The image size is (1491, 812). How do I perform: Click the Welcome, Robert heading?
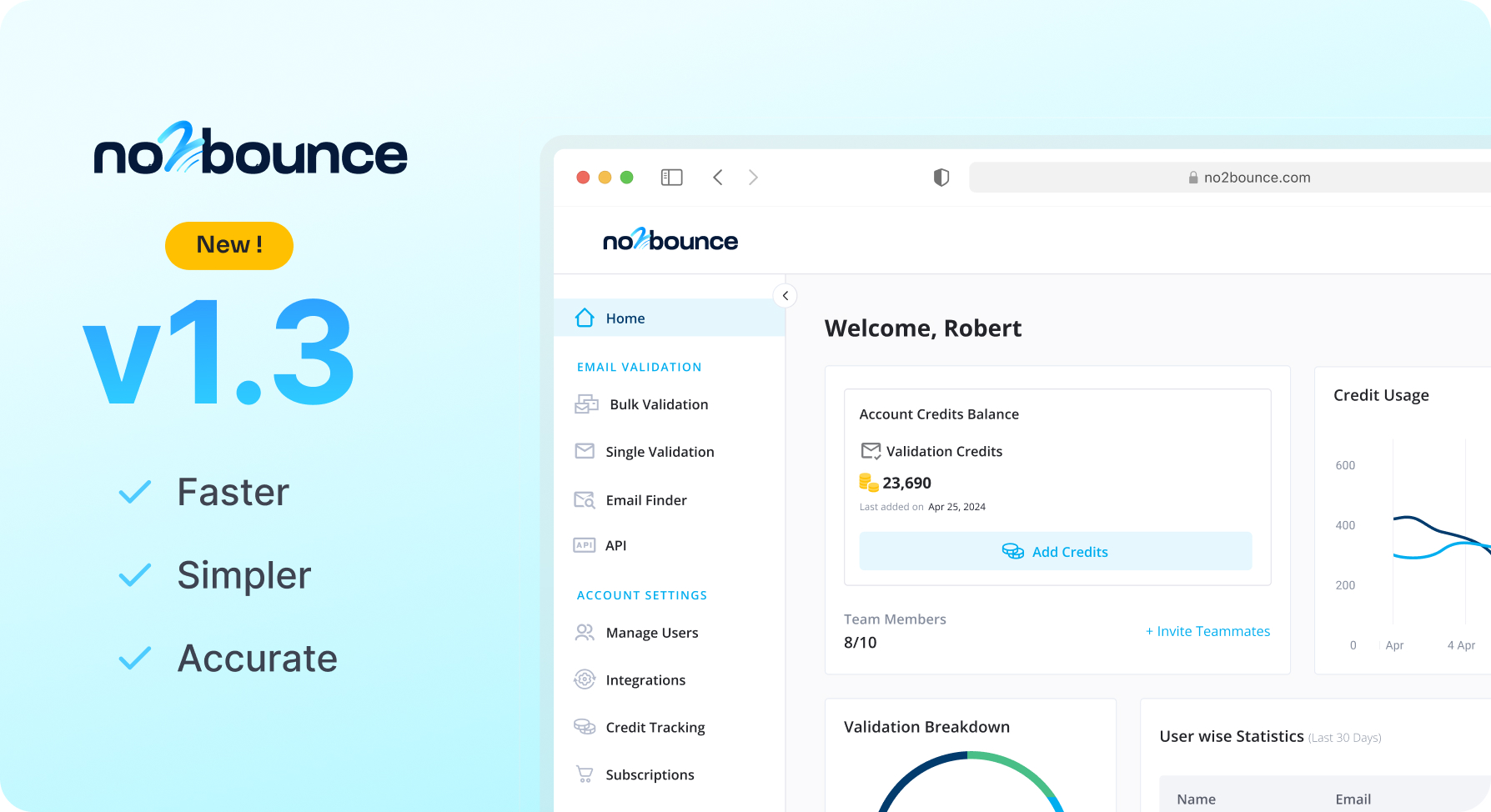pos(923,328)
